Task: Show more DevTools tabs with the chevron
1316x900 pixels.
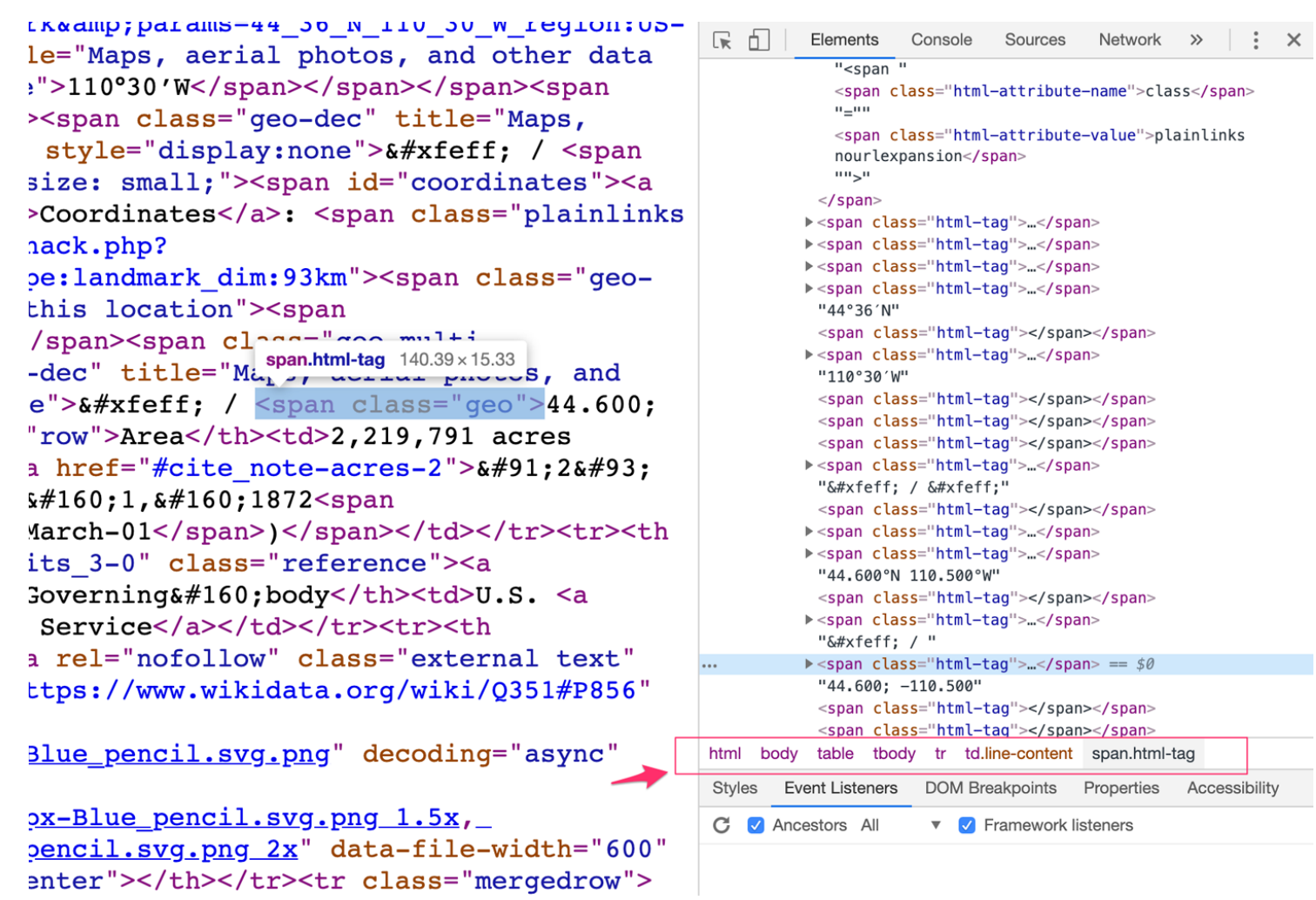Action: [1197, 40]
